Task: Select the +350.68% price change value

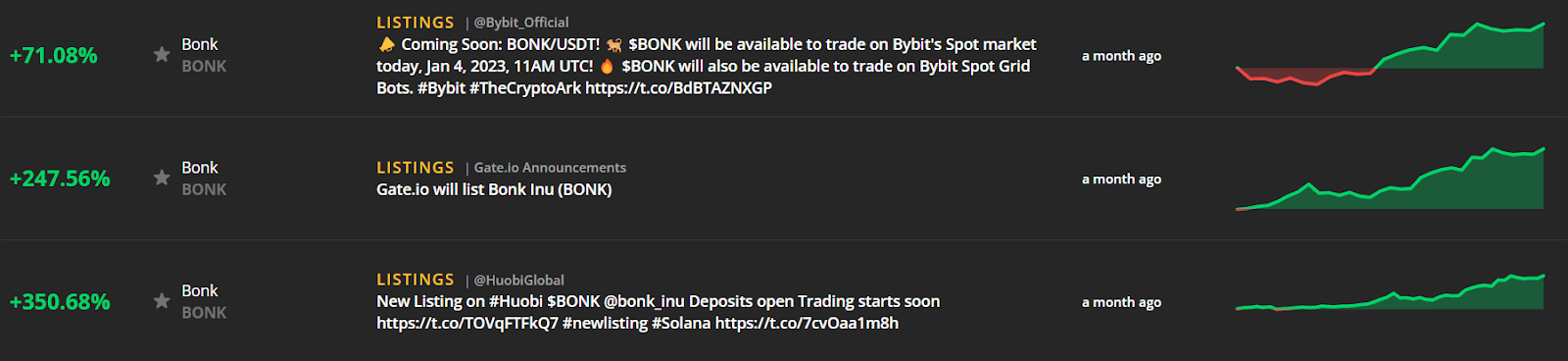Action: point(60,302)
